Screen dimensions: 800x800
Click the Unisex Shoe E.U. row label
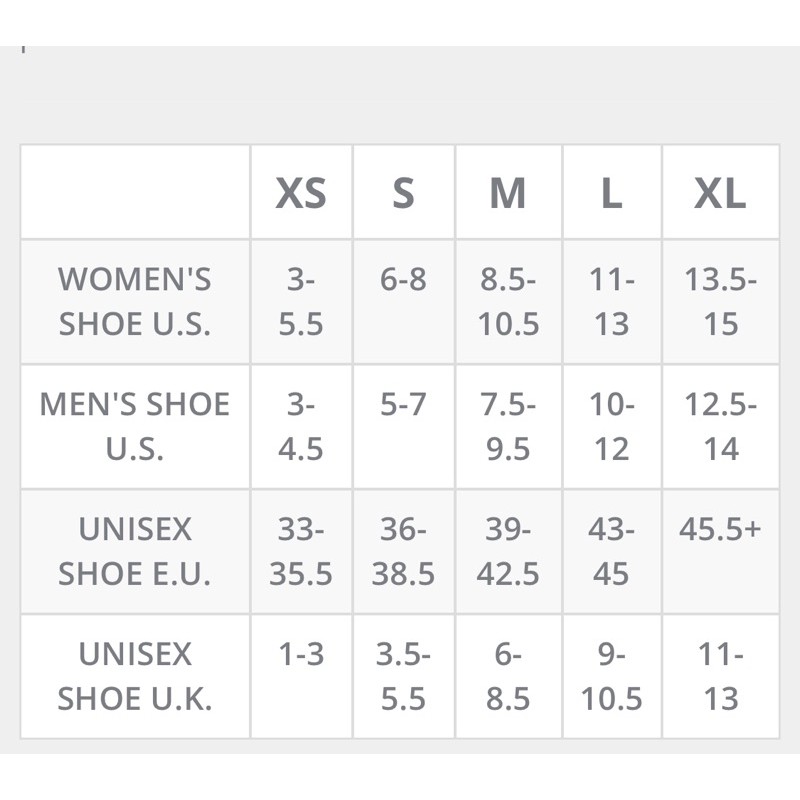tap(135, 551)
